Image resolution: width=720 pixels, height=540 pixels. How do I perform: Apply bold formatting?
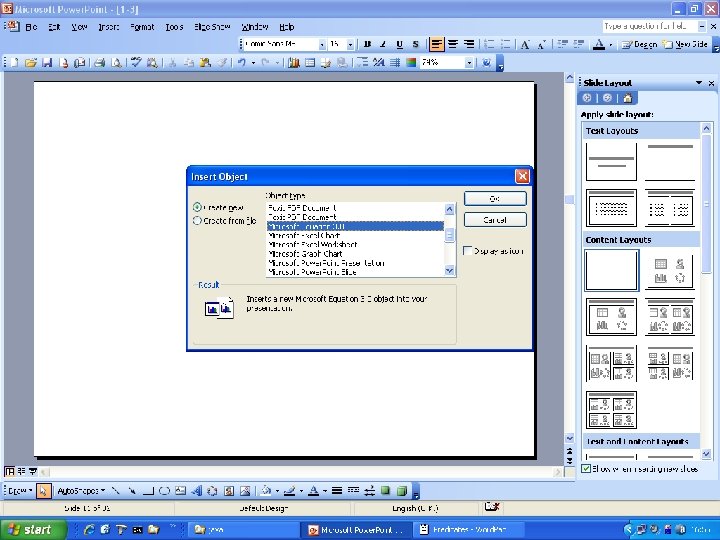click(367, 45)
